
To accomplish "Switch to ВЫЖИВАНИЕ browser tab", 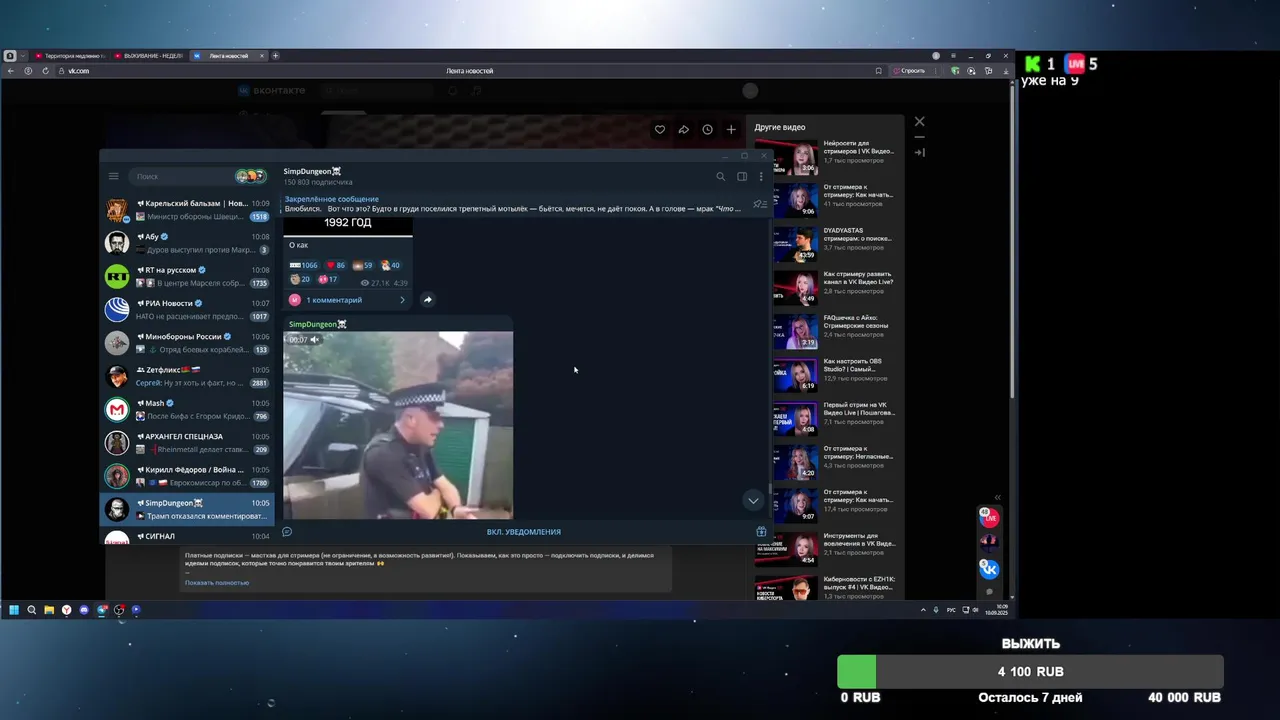I will 148,56.
